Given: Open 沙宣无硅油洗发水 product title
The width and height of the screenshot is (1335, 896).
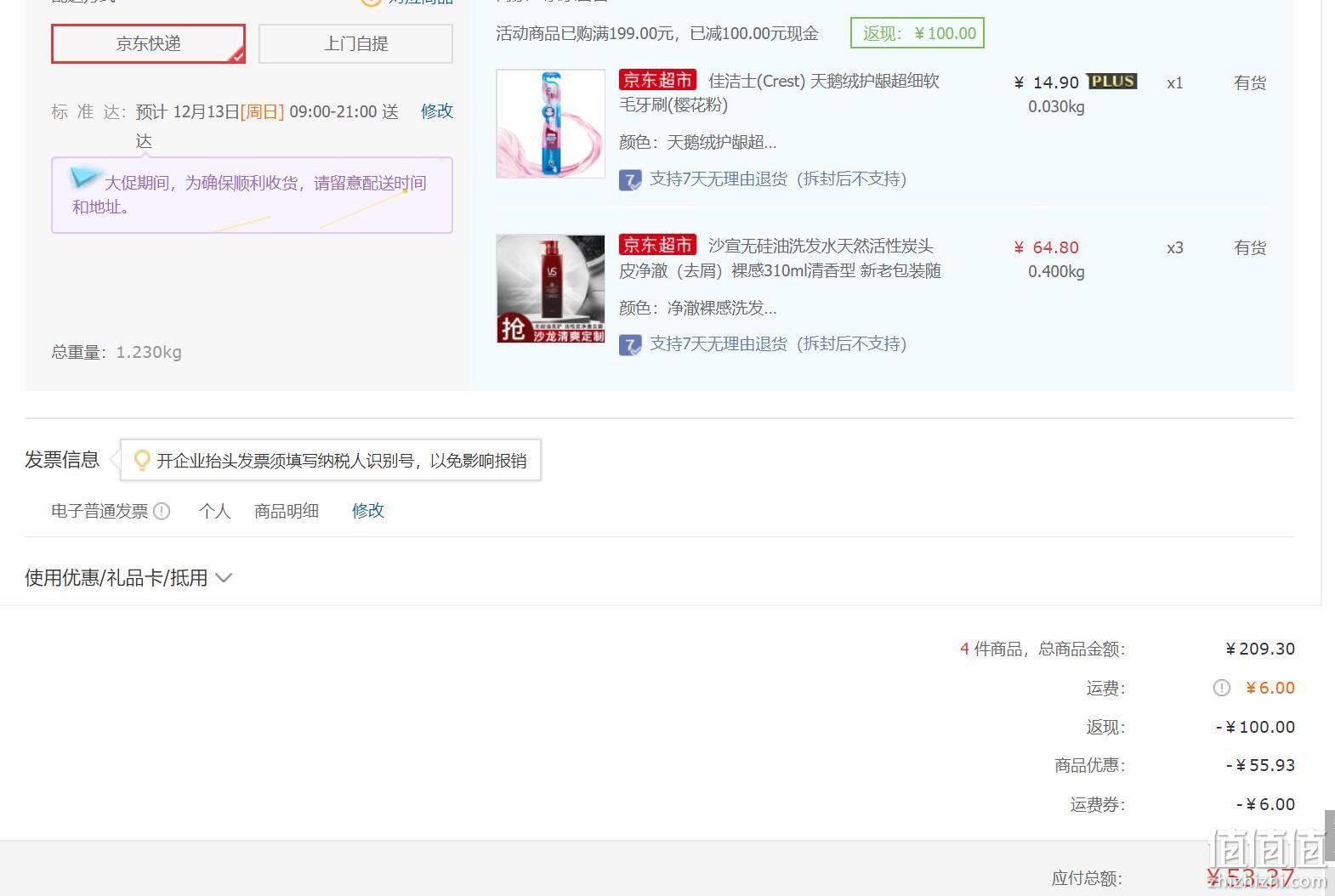Looking at the screenshot, I should 780,258.
